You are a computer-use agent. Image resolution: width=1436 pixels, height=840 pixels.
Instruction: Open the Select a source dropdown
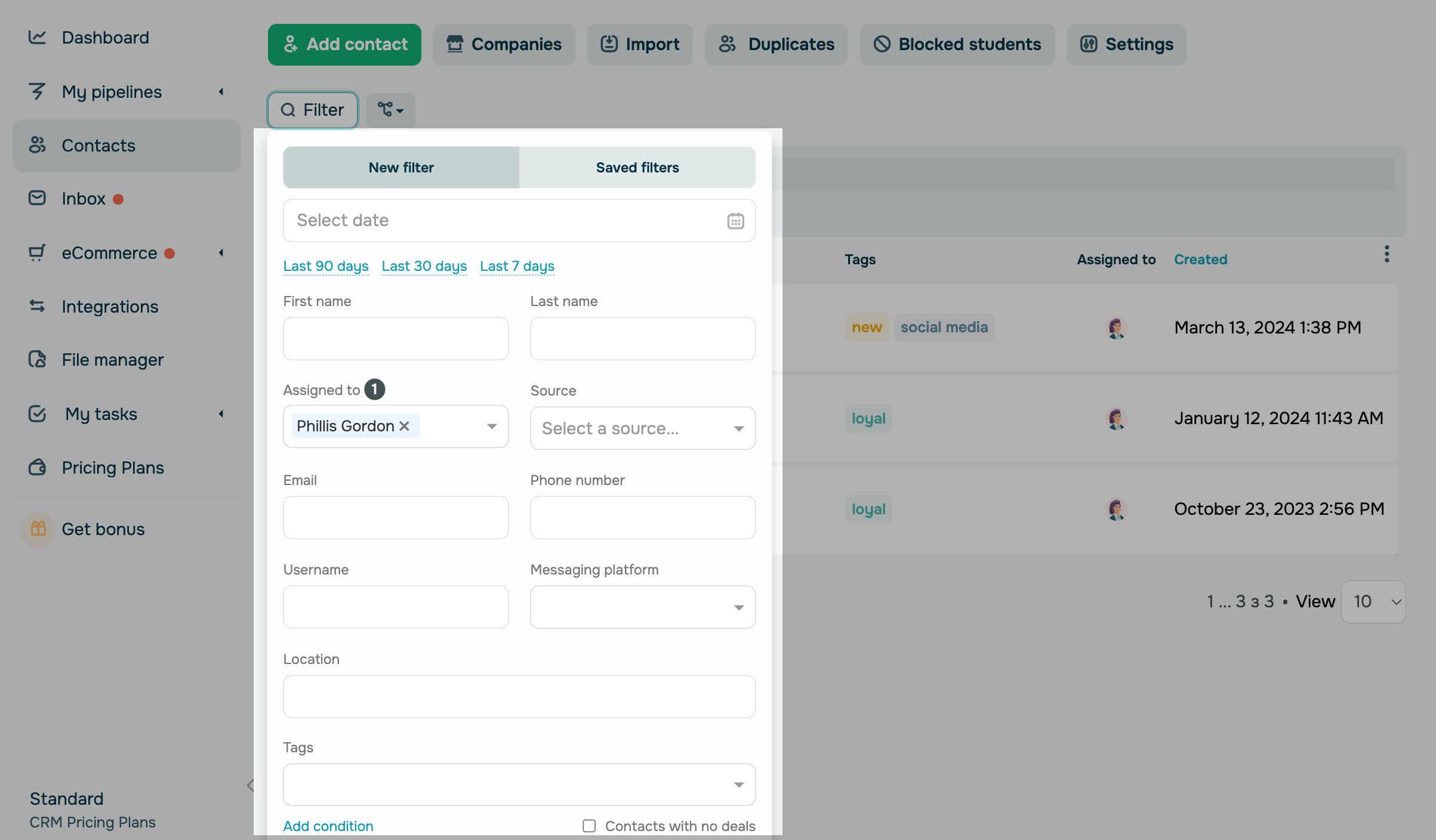click(643, 428)
